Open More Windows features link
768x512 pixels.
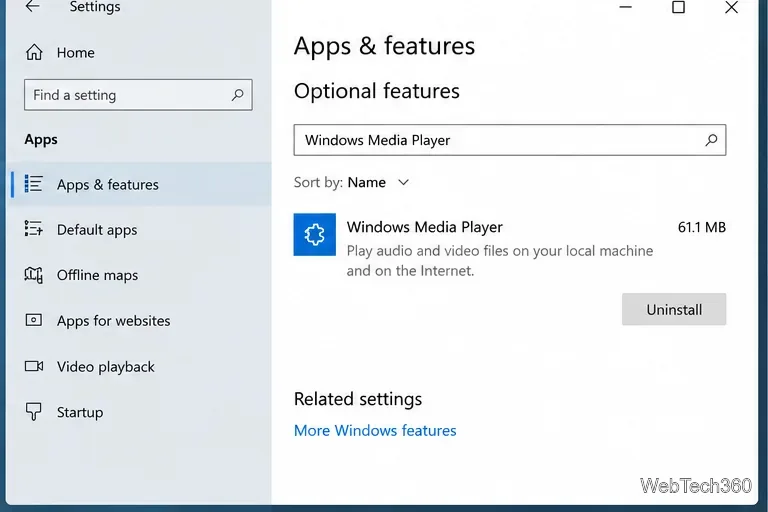(375, 430)
